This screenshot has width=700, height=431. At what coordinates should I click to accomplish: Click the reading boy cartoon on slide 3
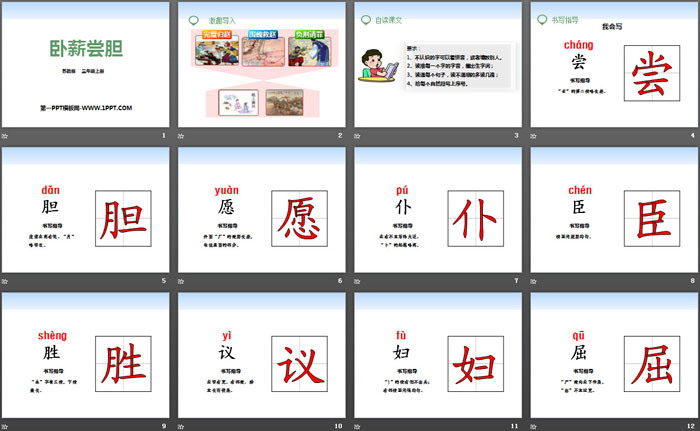[379, 66]
